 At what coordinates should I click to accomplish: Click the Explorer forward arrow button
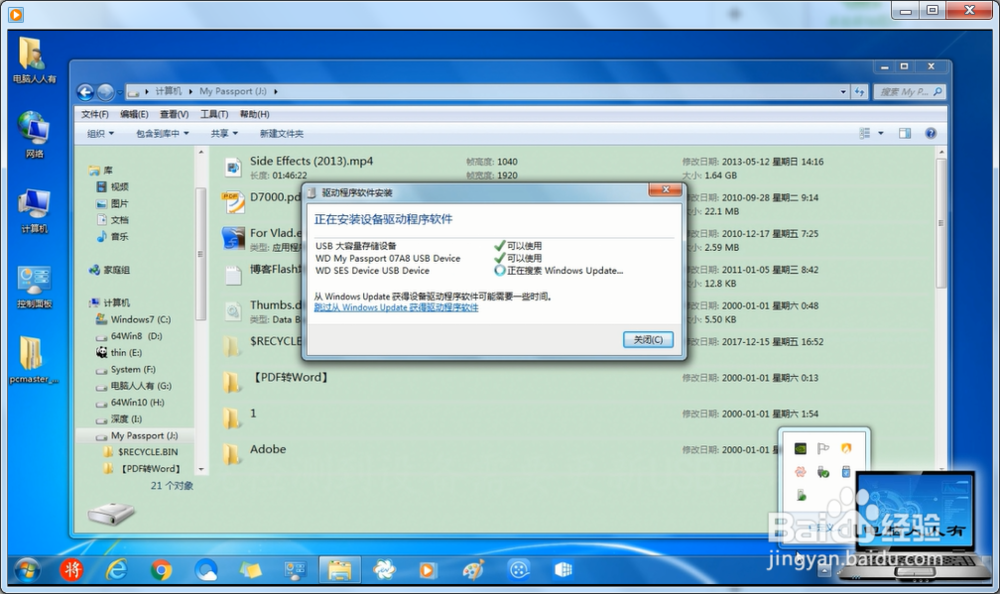tap(106, 92)
